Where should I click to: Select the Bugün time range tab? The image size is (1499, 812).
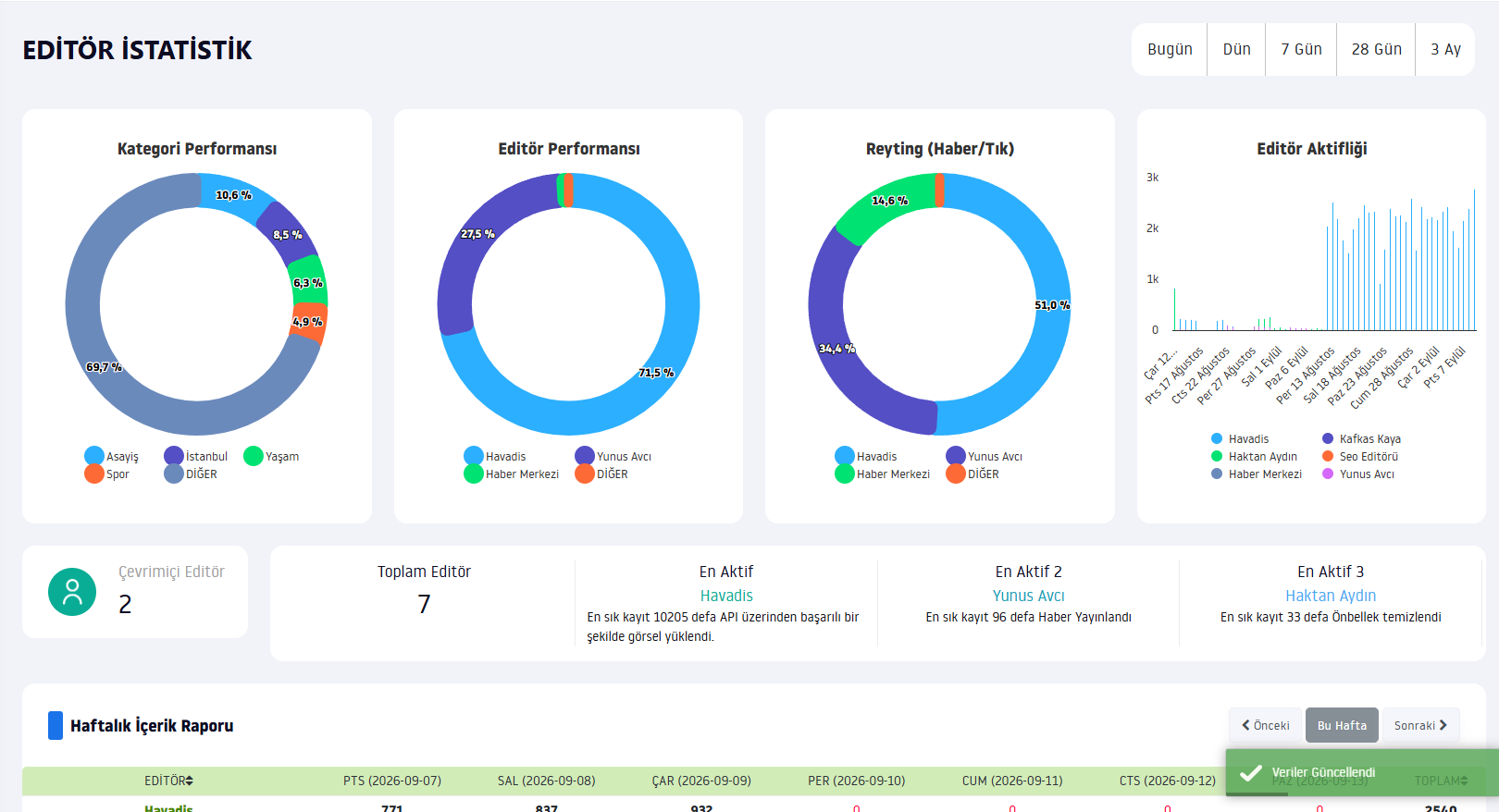click(x=1170, y=49)
